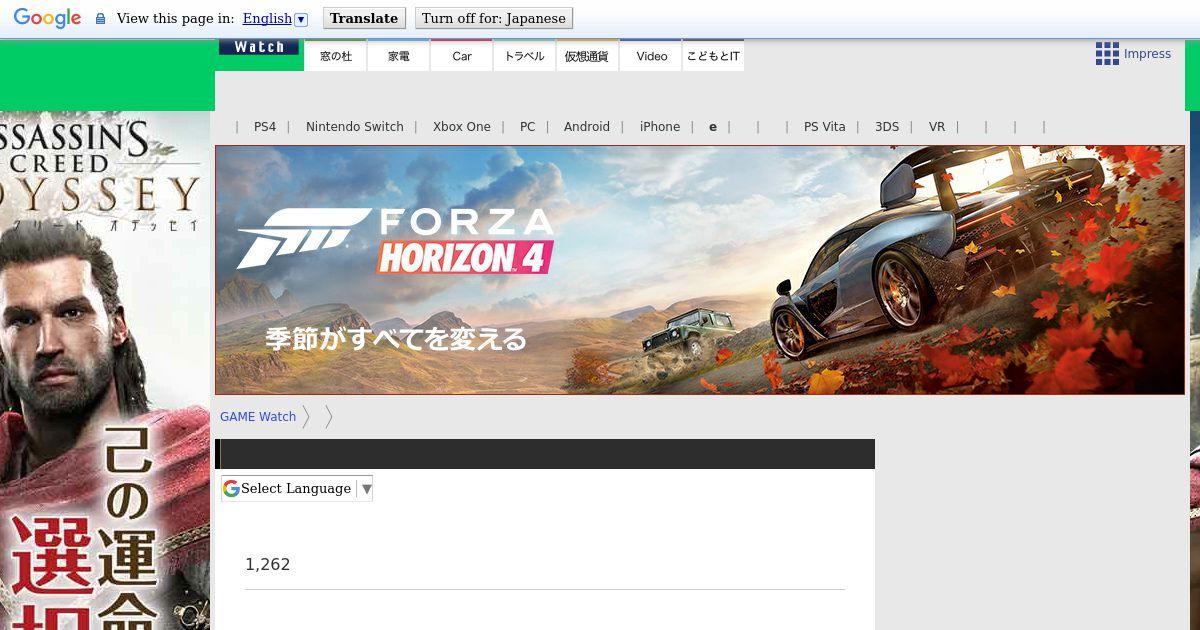Open the Select Language dropdown
1200x630 pixels.
(297, 488)
